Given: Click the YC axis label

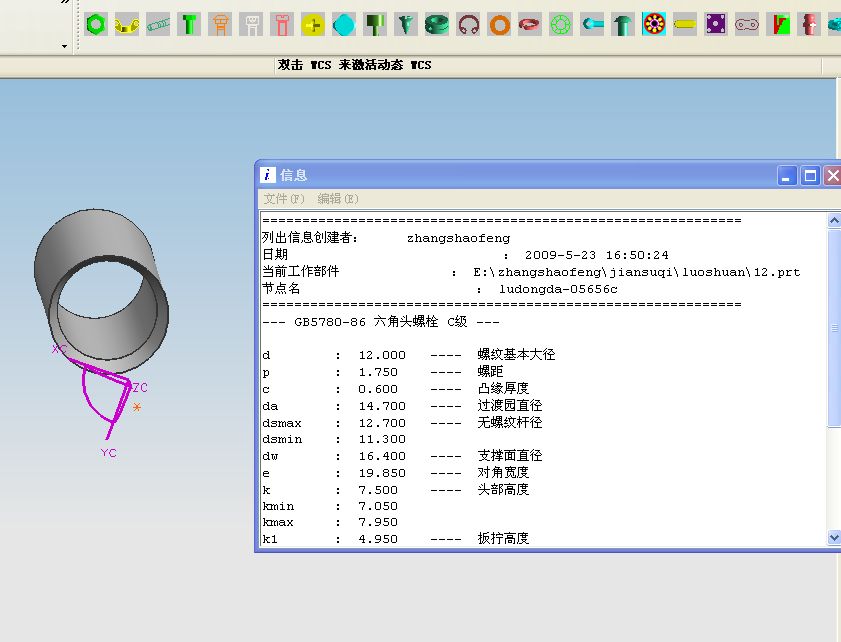Looking at the screenshot, I should coord(108,453).
